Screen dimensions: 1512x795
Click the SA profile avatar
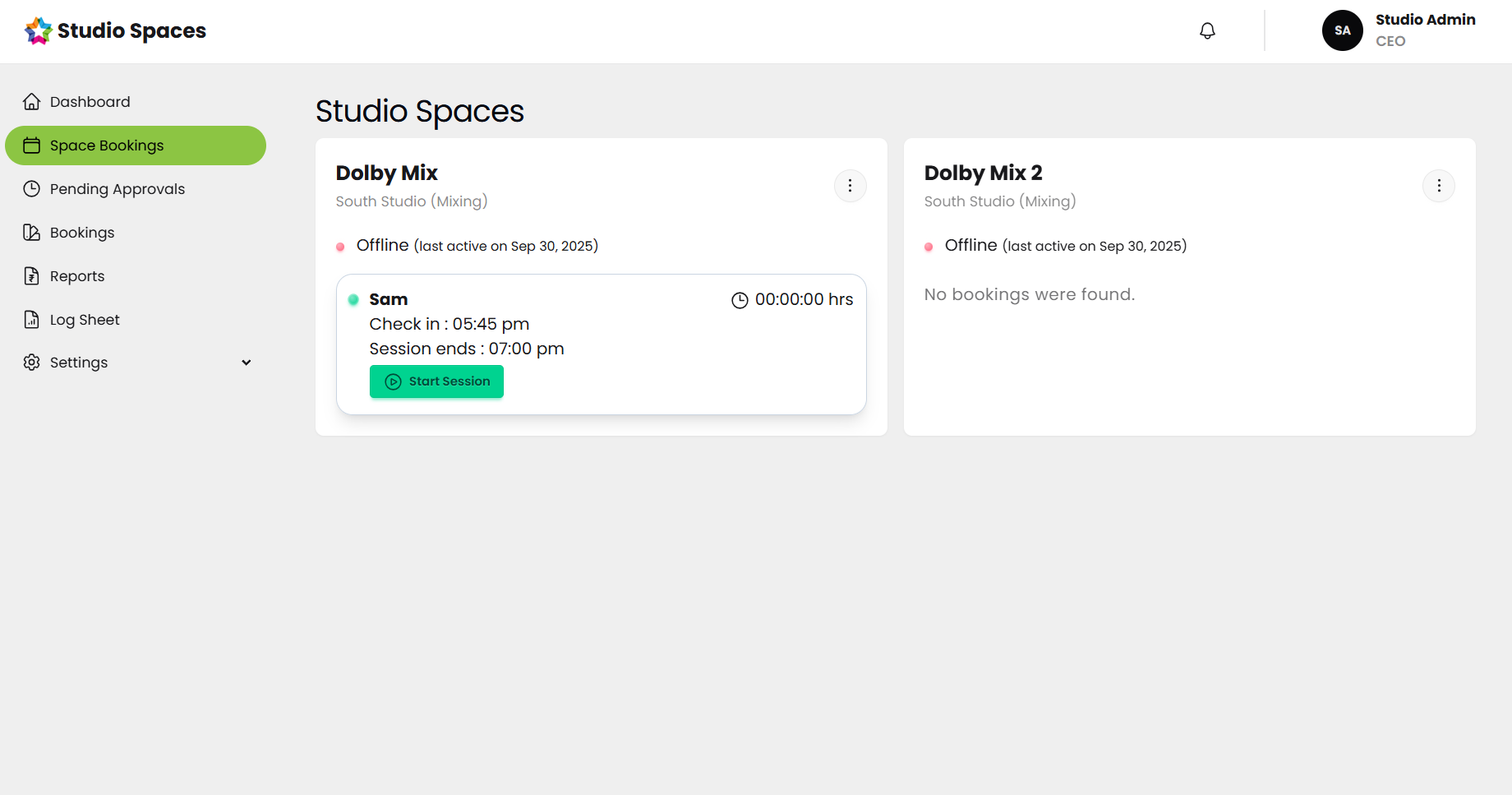pyautogui.click(x=1342, y=30)
